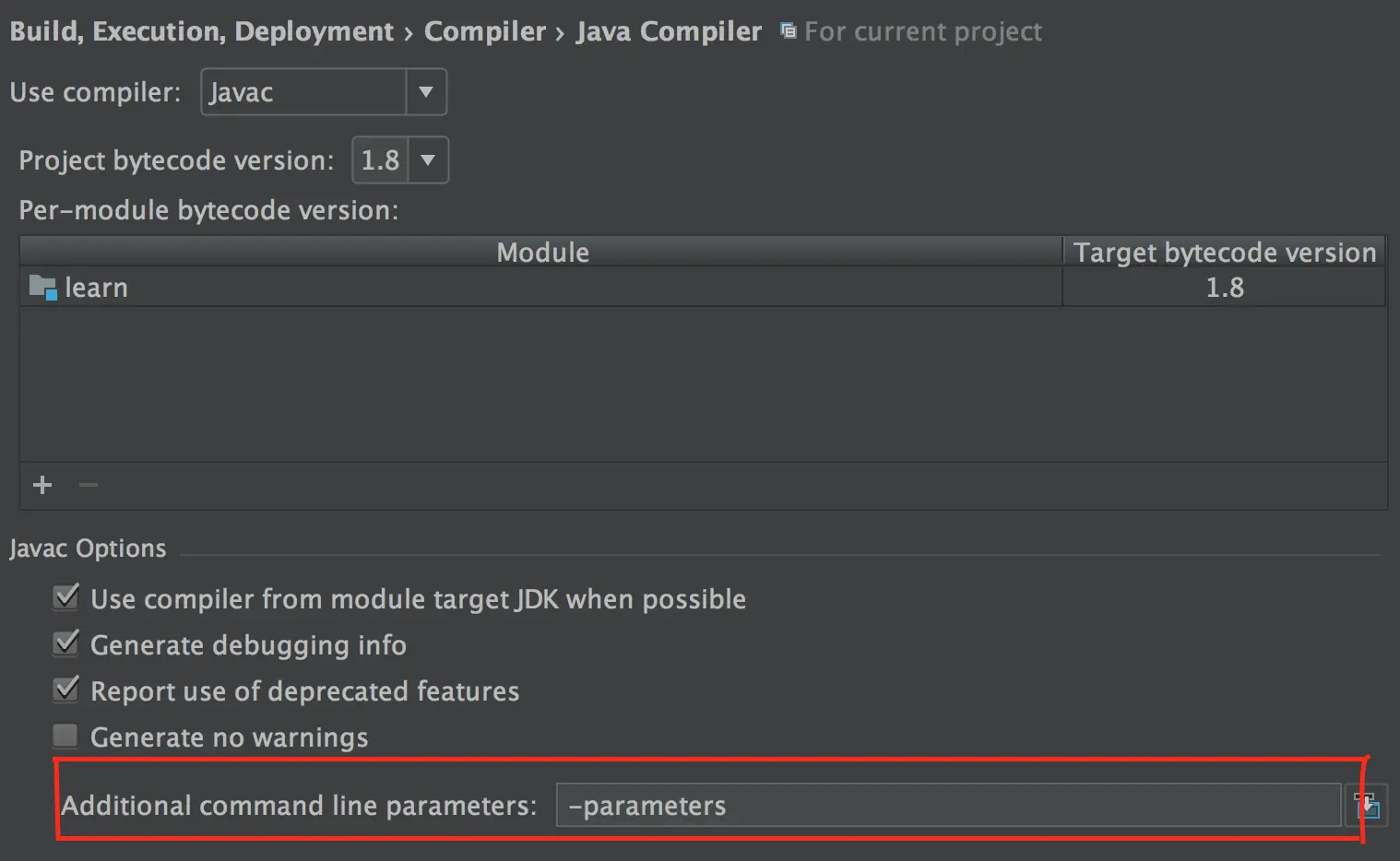Click the remove module minus icon
This screenshot has width=1400, height=861.
(x=89, y=485)
